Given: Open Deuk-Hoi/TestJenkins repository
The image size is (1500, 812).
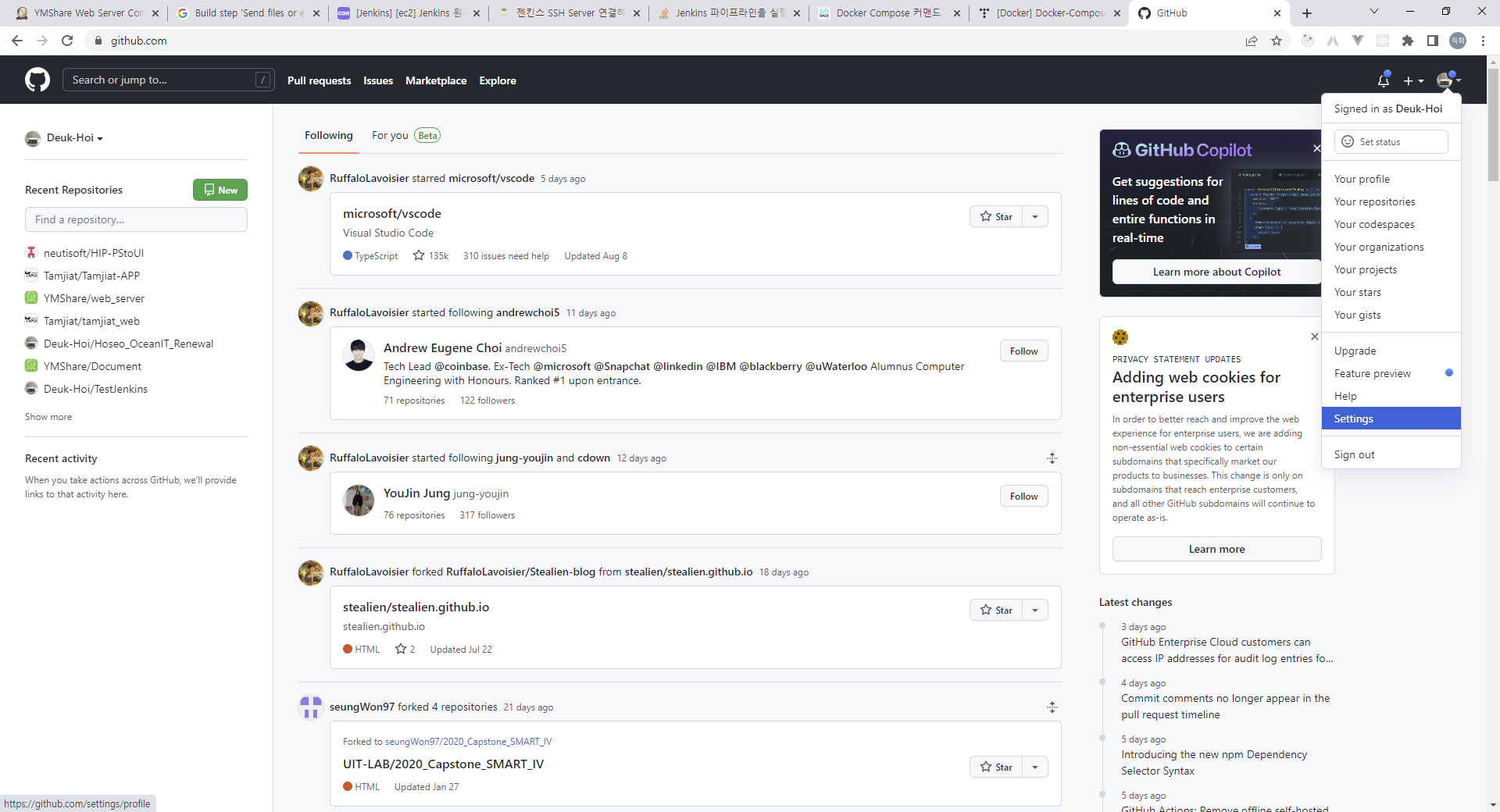Looking at the screenshot, I should (95, 389).
